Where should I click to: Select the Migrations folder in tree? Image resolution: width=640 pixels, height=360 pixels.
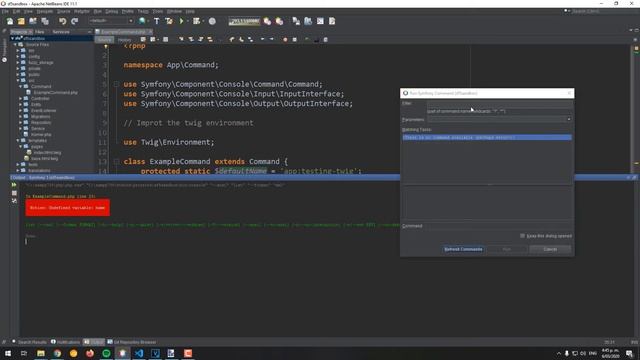[40, 117]
